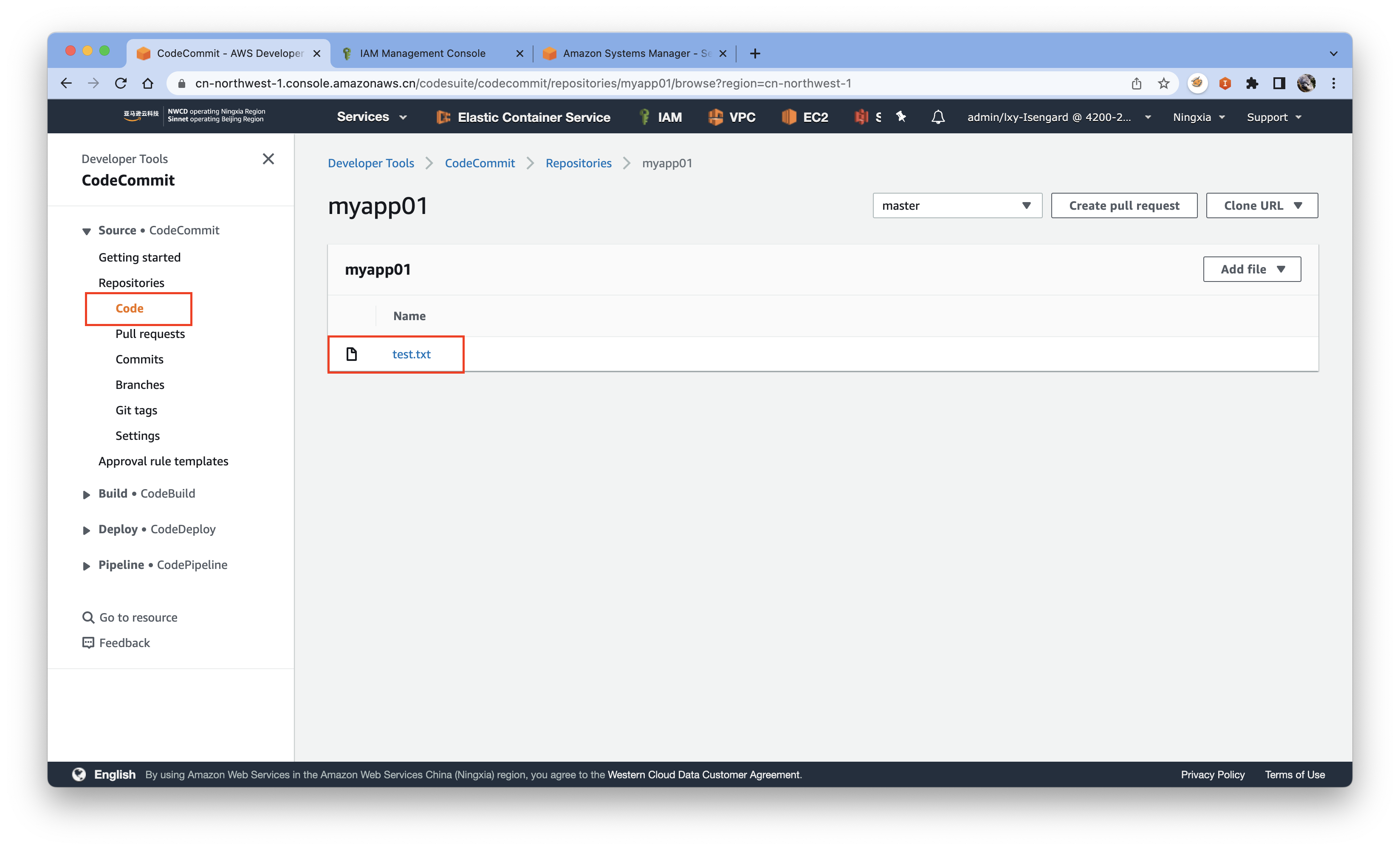
Task: Close the CodeCommit browser tab
Action: [317, 53]
